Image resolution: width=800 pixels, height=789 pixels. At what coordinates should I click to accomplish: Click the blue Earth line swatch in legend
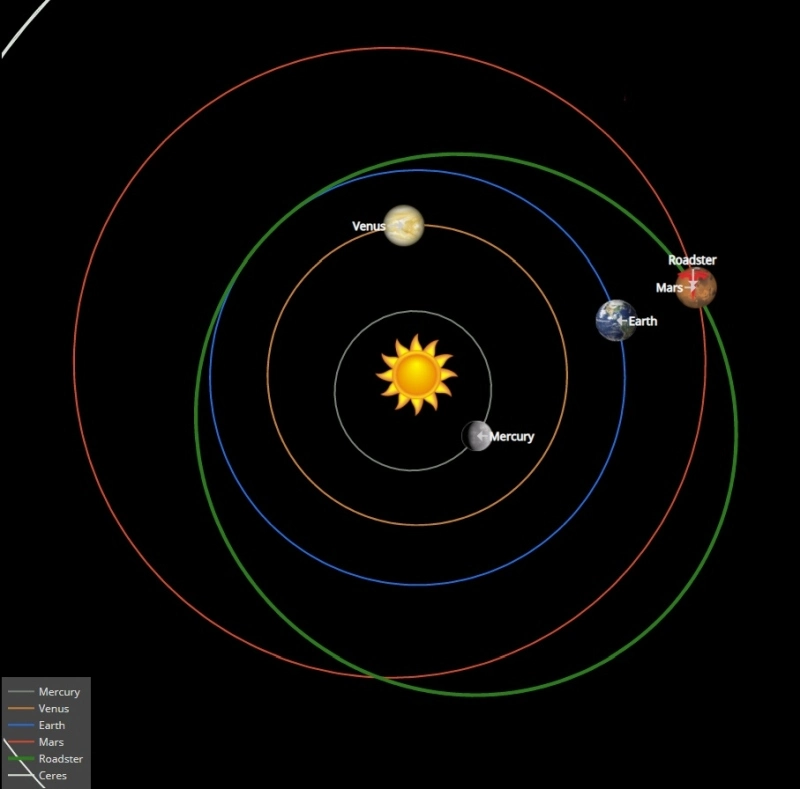click(x=21, y=725)
